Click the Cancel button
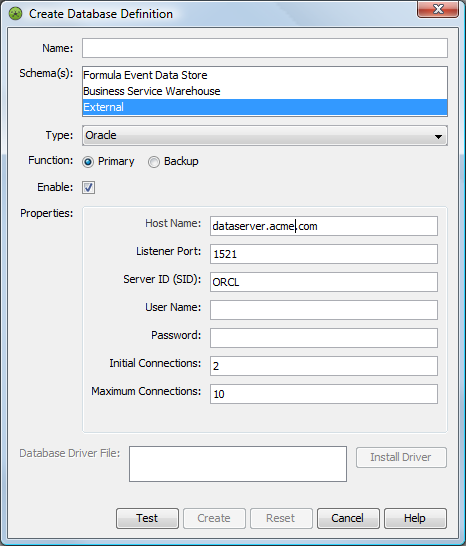 [348, 518]
